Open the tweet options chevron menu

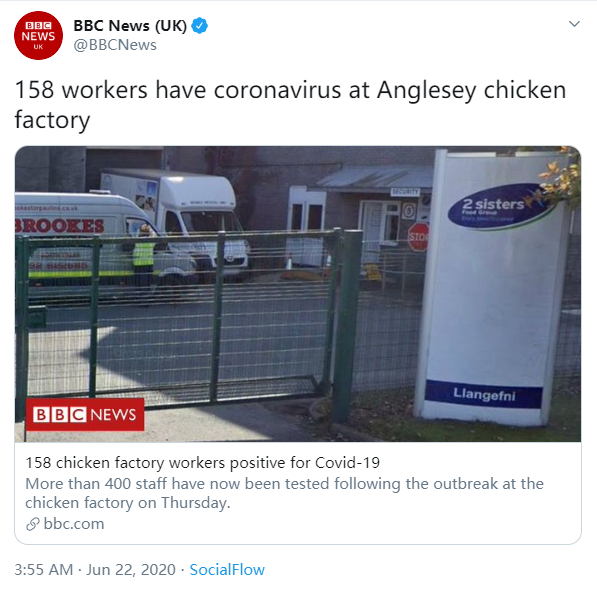point(574,24)
